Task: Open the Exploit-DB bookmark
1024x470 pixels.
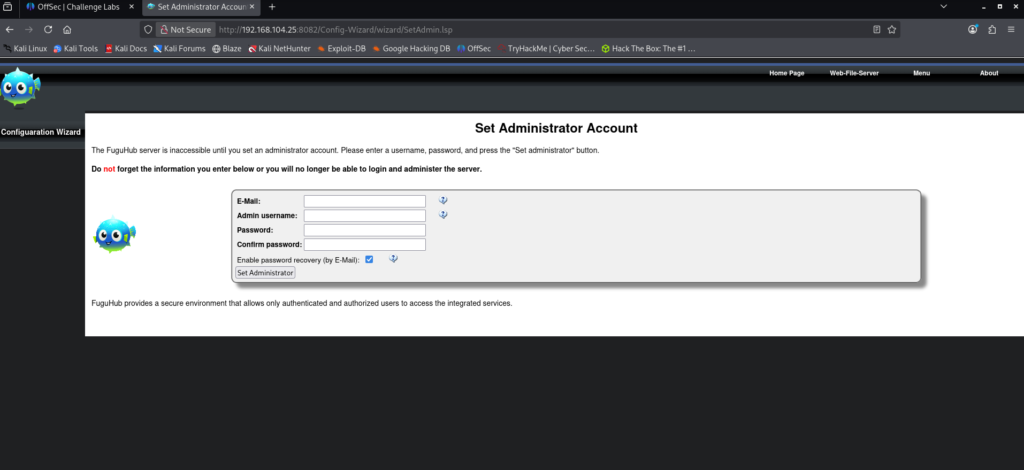Action: (x=341, y=48)
